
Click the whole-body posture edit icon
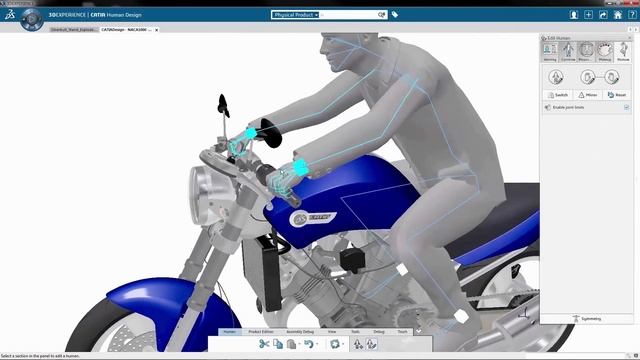(556, 77)
